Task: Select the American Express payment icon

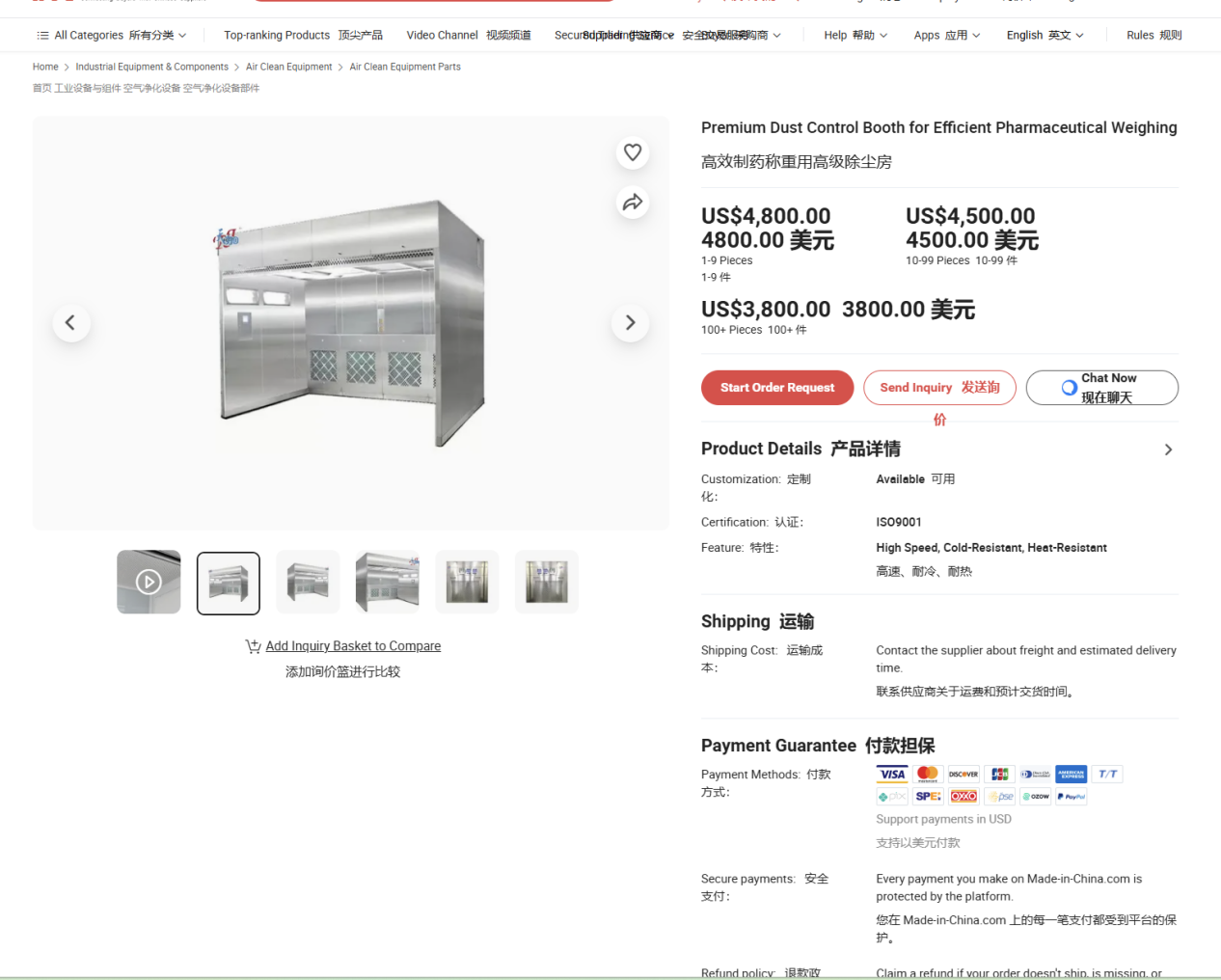Action: (1071, 774)
